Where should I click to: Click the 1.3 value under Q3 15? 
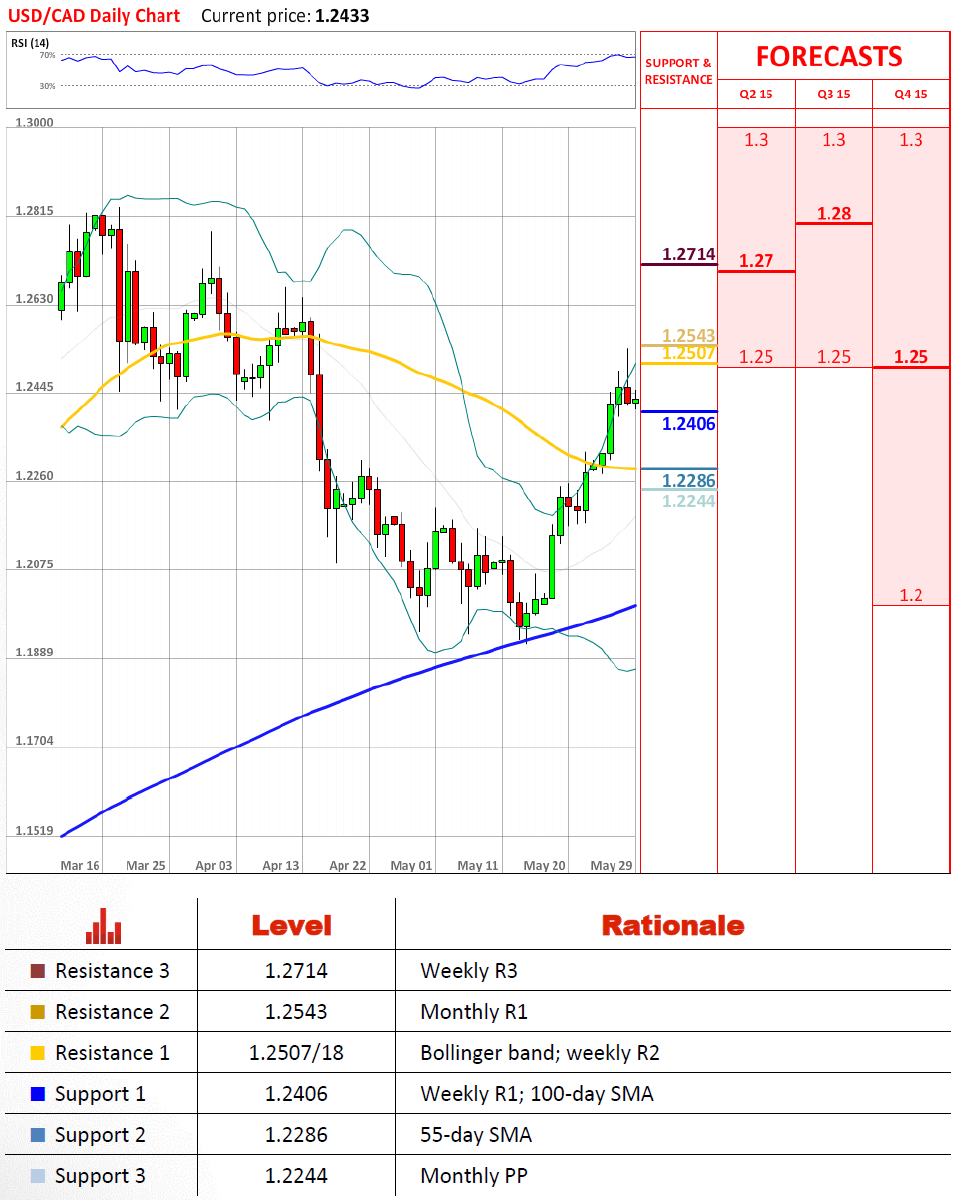click(834, 140)
